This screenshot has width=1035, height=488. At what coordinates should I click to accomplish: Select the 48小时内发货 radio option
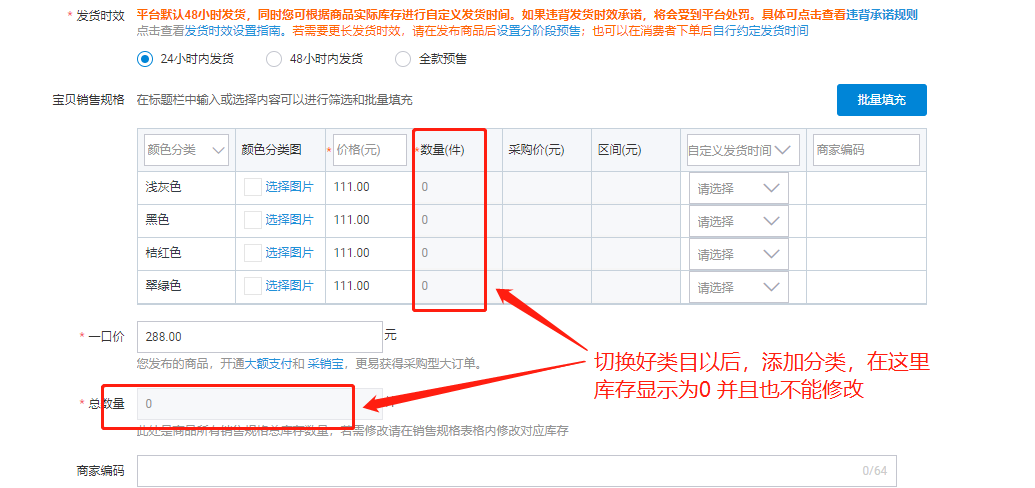(x=274, y=59)
